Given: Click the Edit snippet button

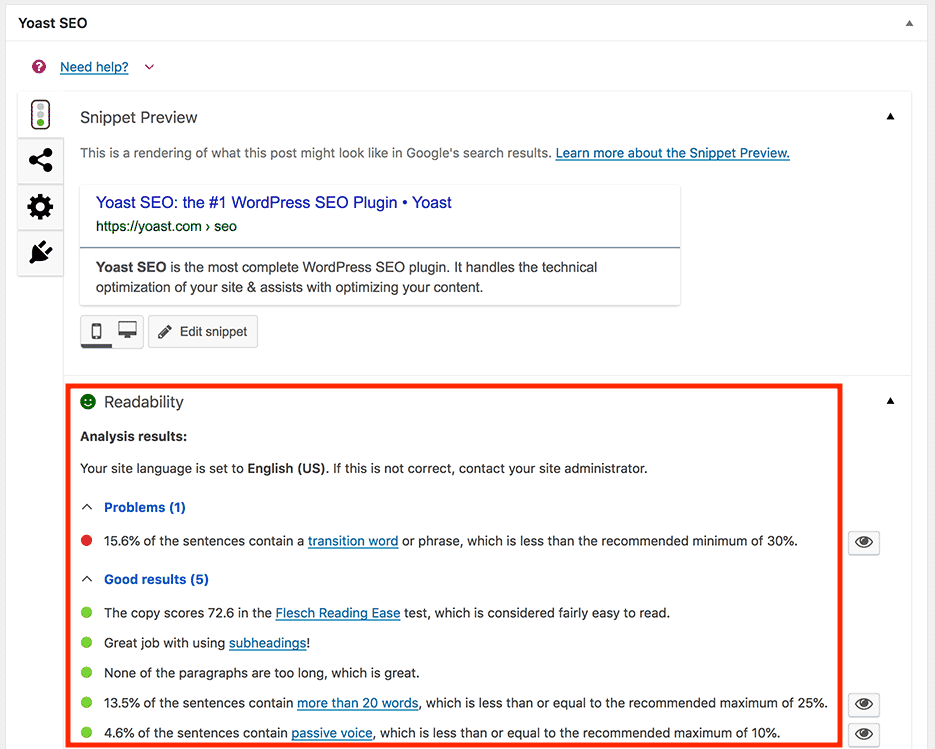Looking at the screenshot, I should pyautogui.click(x=203, y=332).
